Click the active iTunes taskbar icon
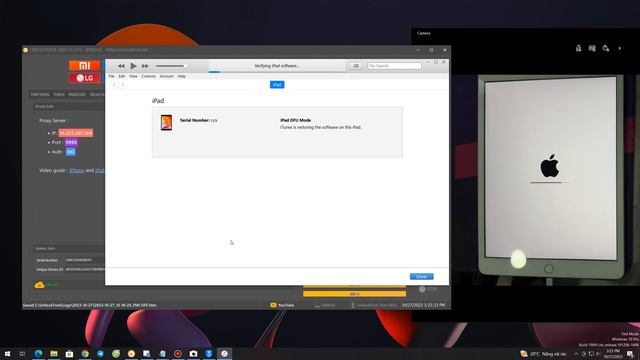 click(224, 353)
